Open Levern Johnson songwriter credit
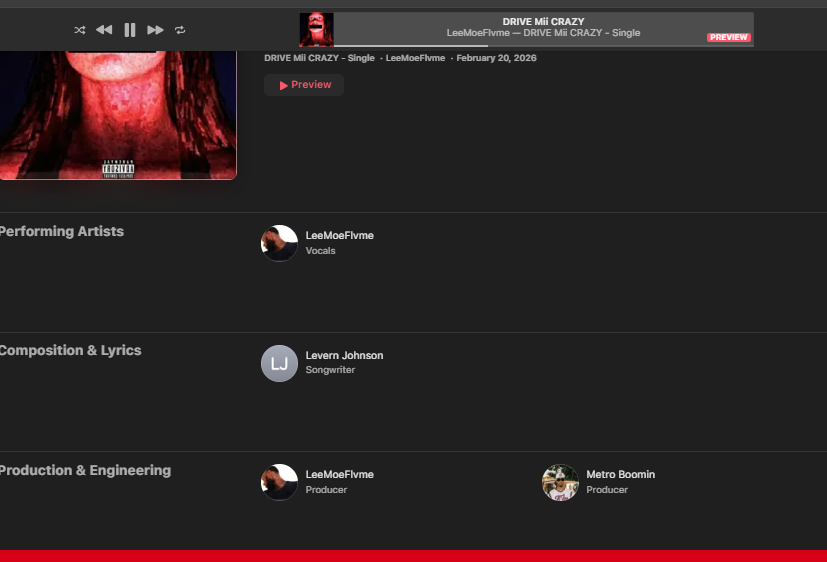Image resolution: width=827 pixels, height=562 pixels. click(x=344, y=355)
